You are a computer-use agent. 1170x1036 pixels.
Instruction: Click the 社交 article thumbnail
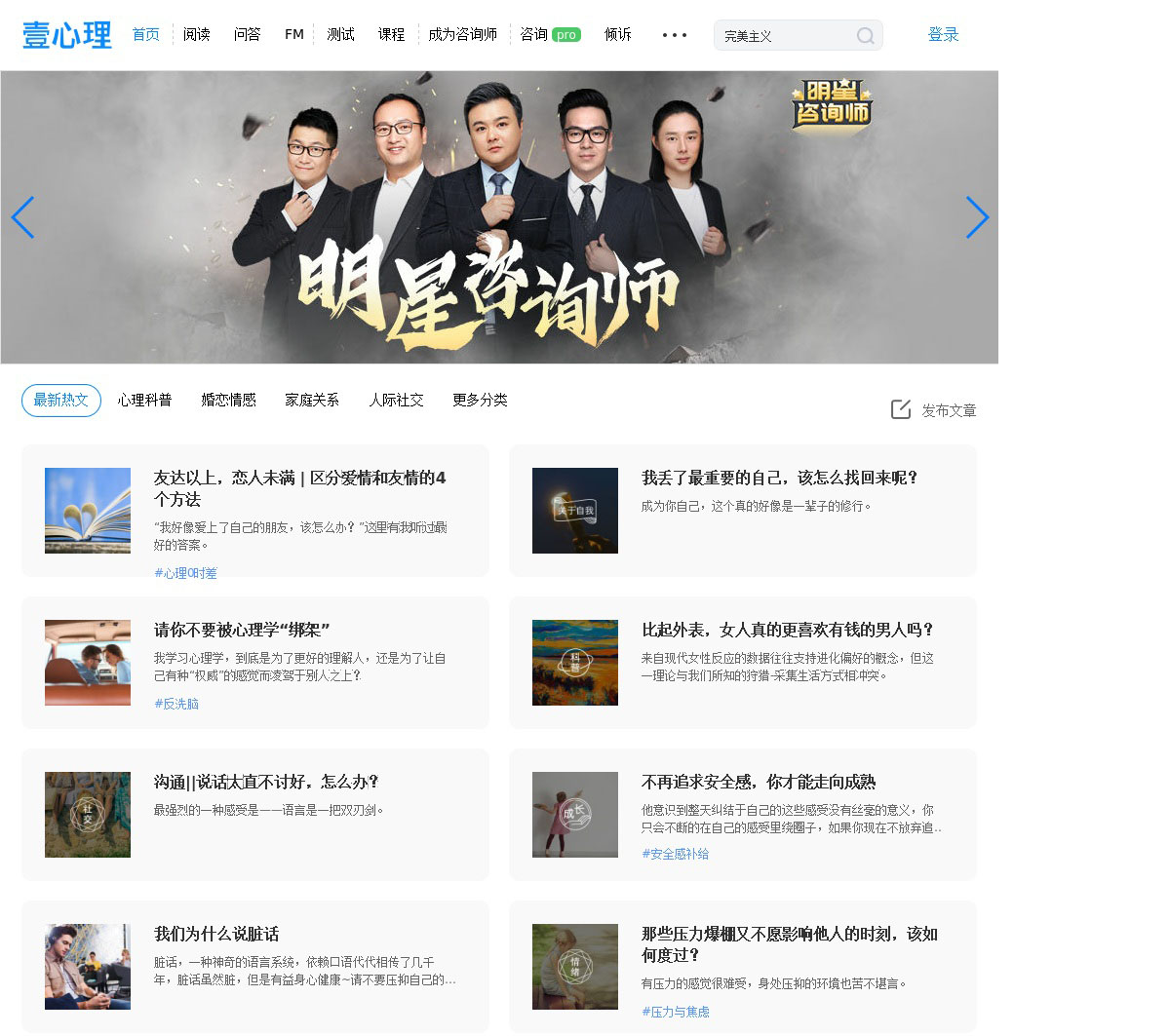click(x=88, y=815)
